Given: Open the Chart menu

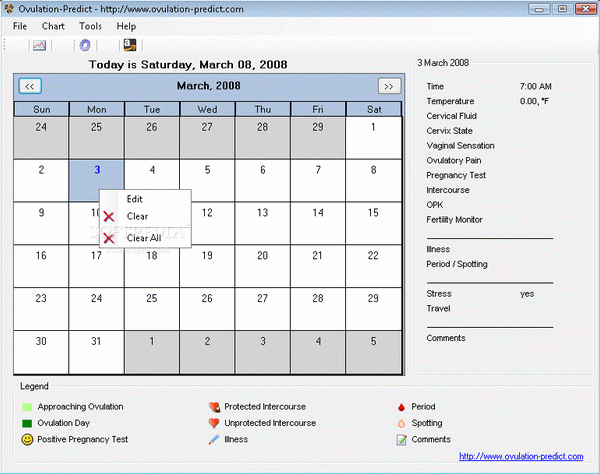Looking at the screenshot, I should click(53, 26).
